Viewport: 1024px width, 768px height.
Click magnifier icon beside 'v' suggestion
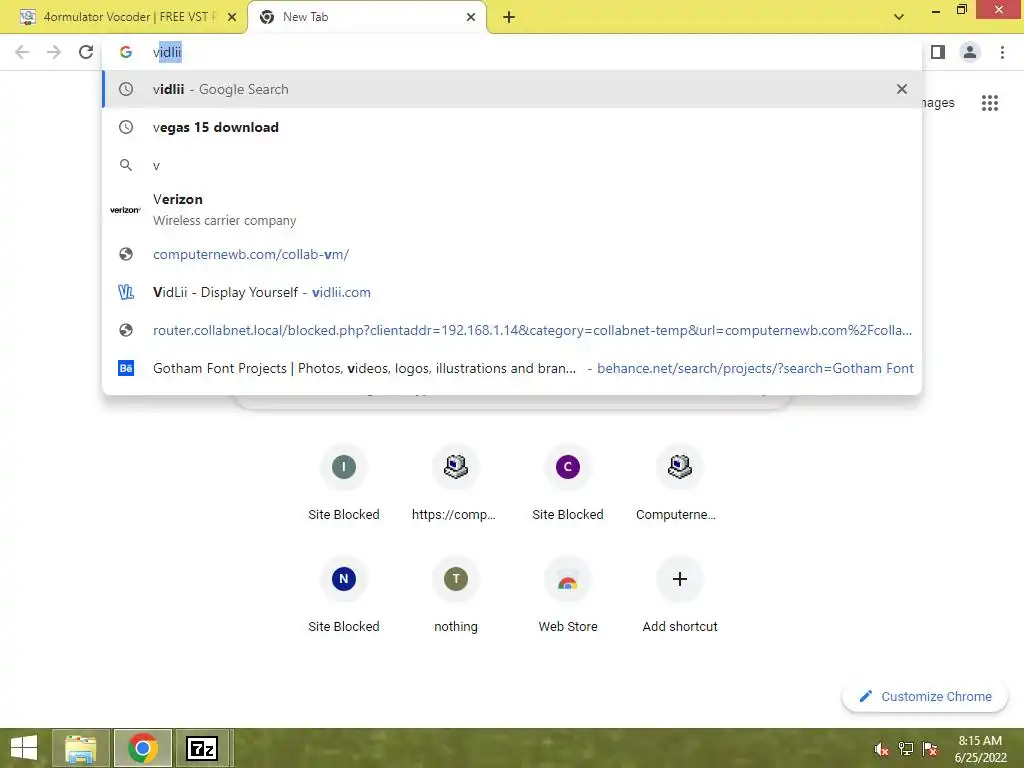coord(125,165)
